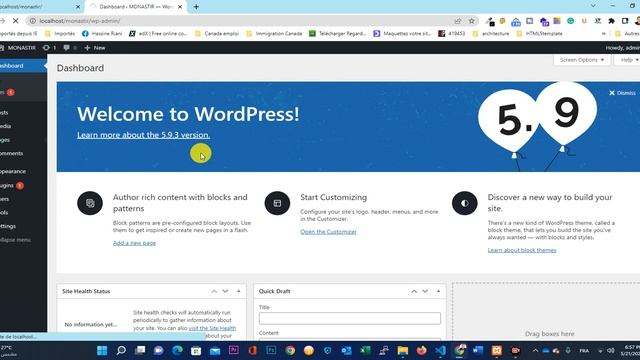Open the HTML5template bookmark folder
The height and width of the screenshot is (360, 640).
pyautogui.click(x=539, y=33)
